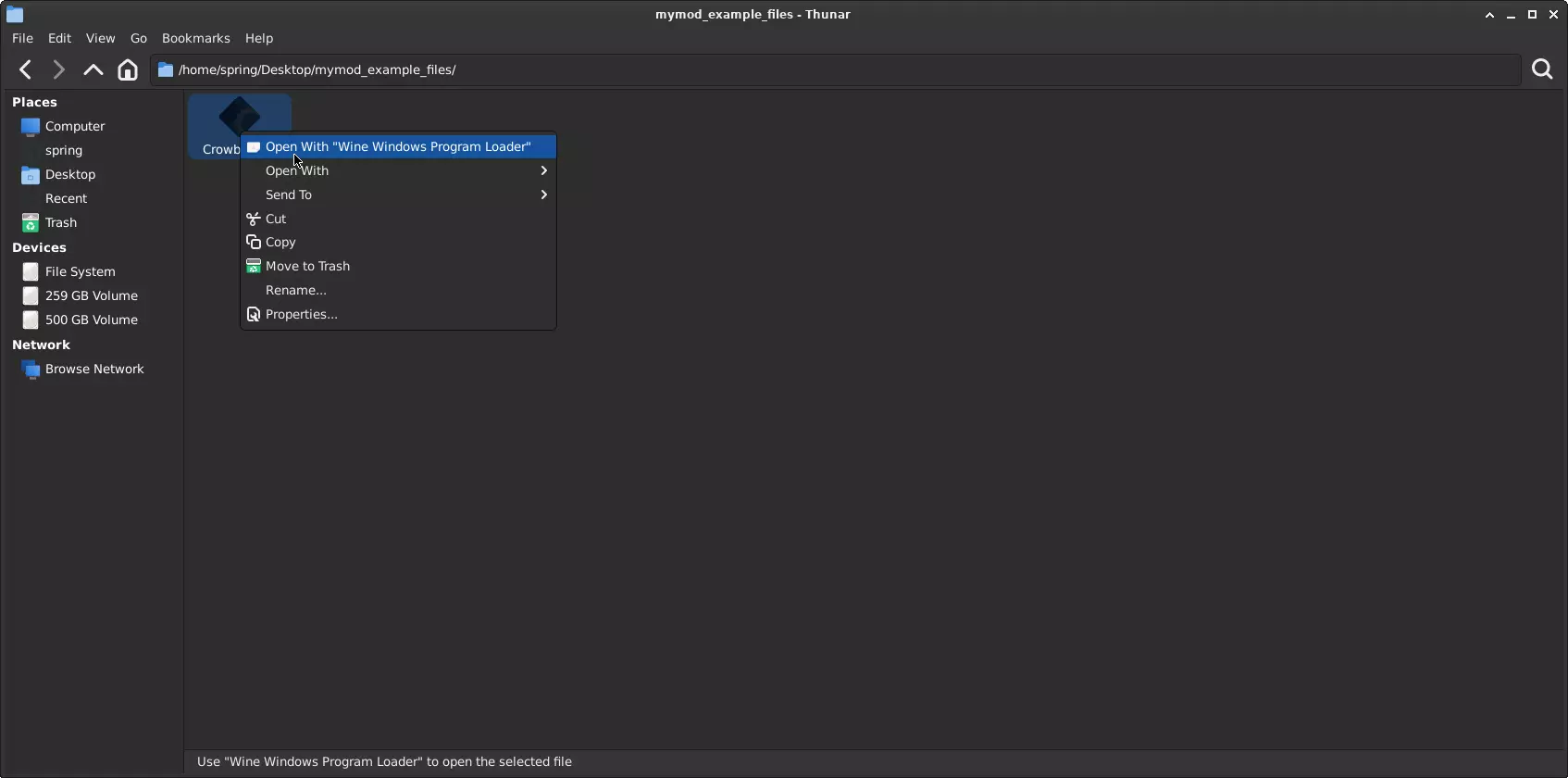
Task: Open the 500 GB Volume device
Action: click(93, 320)
